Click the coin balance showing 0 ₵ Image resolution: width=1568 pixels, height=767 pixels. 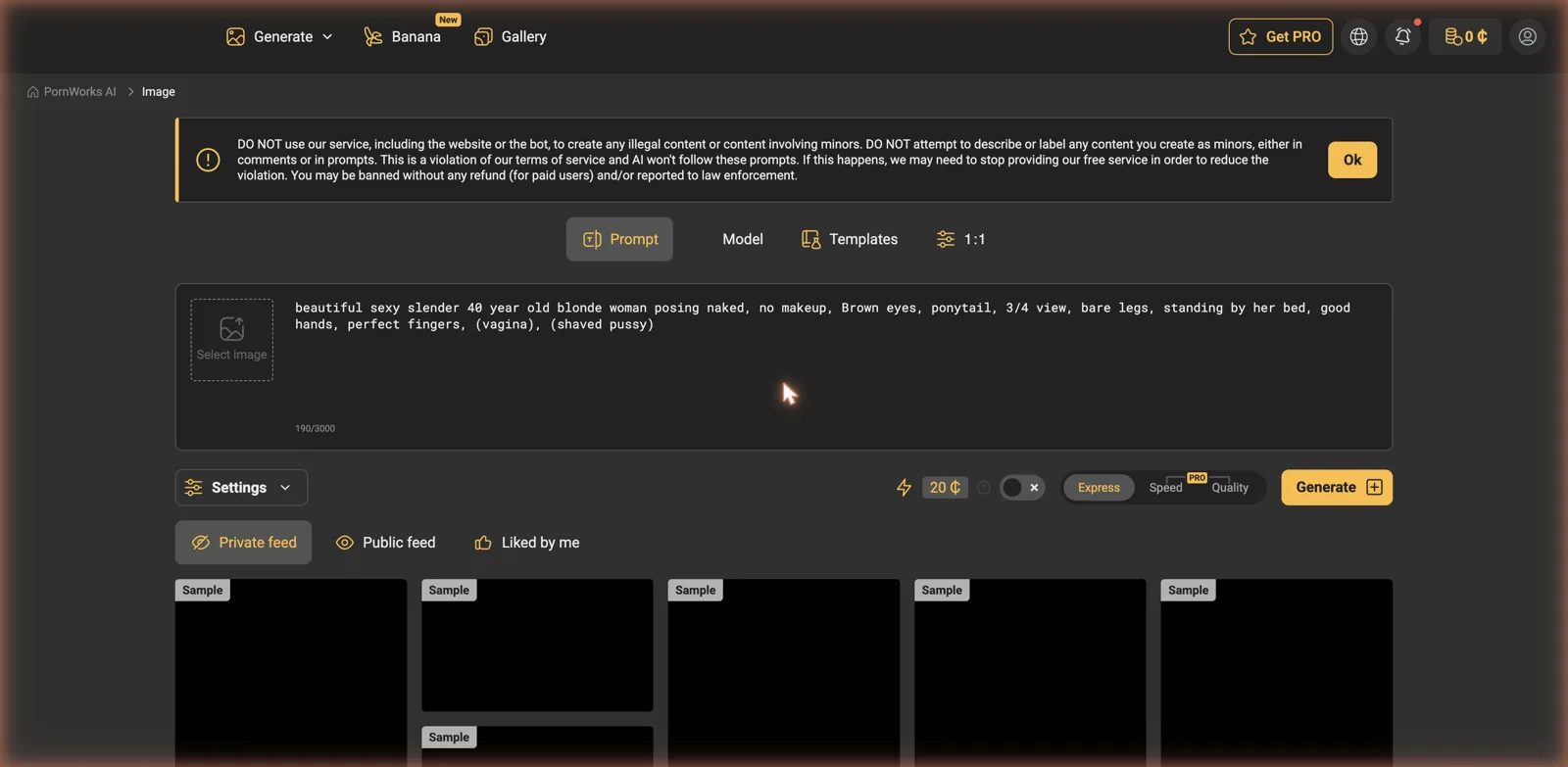point(1465,36)
